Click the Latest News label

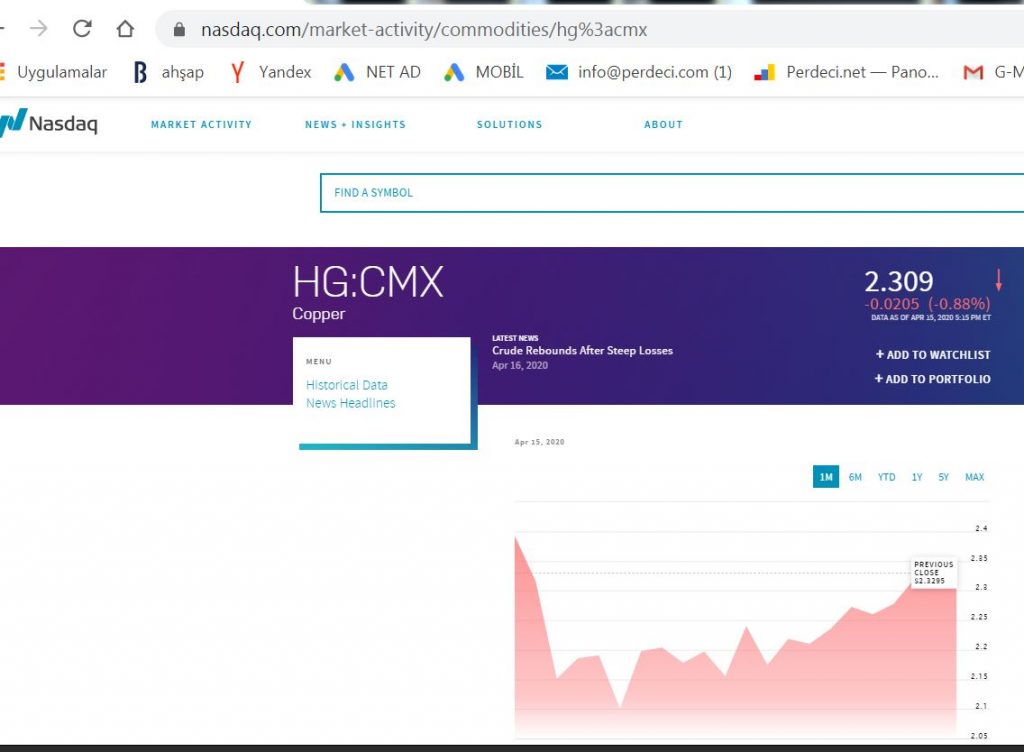(515, 338)
